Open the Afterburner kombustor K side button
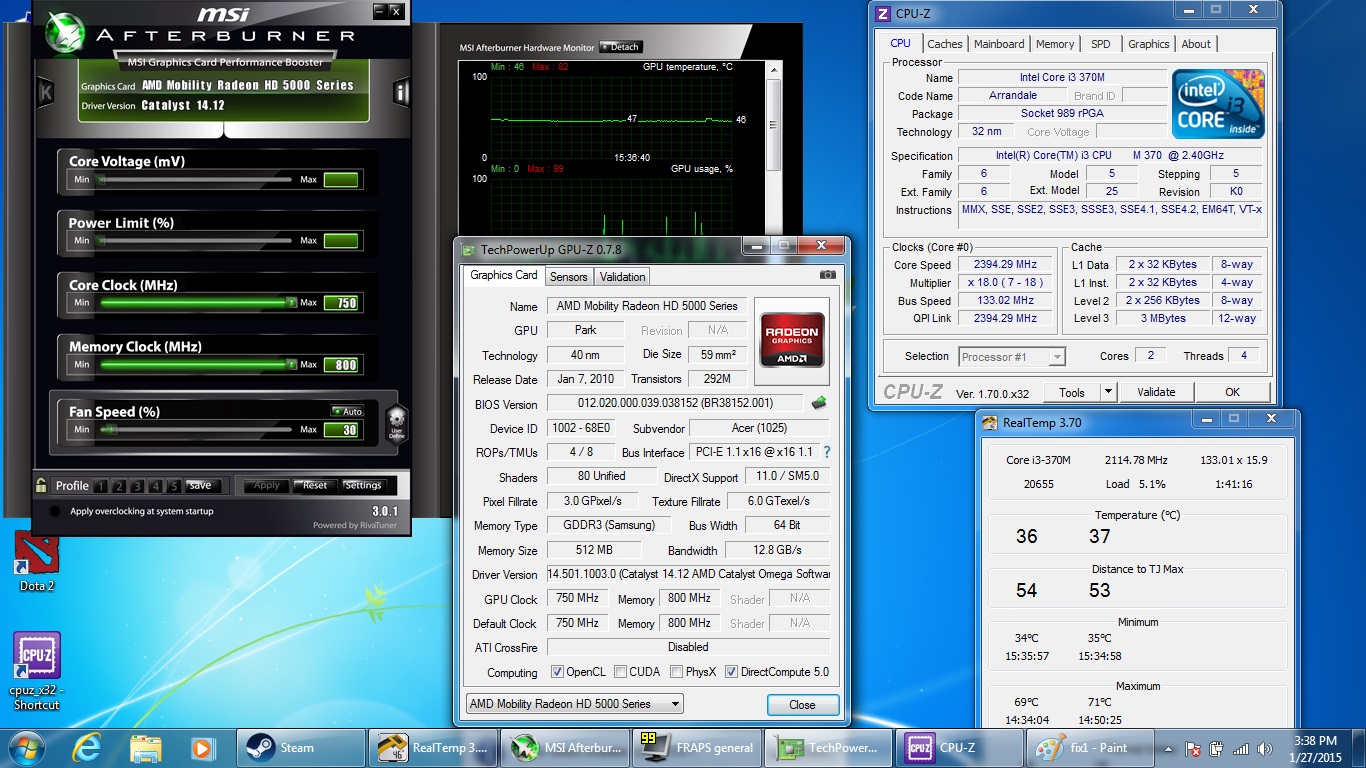This screenshot has width=1366, height=768. (x=45, y=93)
